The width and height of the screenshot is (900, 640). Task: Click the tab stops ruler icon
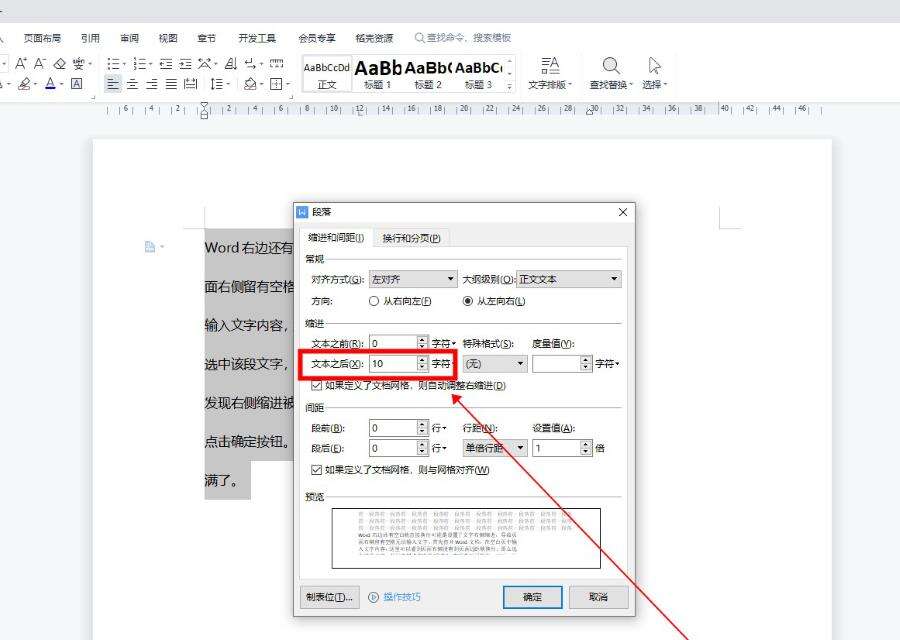tap(277, 64)
